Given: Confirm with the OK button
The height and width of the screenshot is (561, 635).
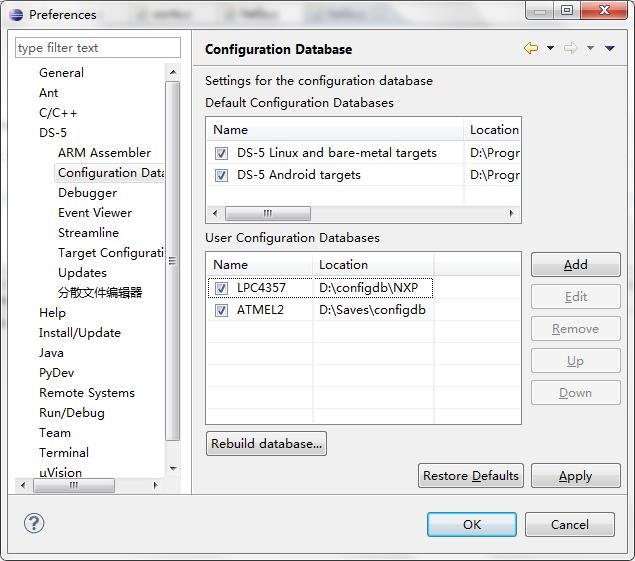Looking at the screenshot, I should coord(472,525).
